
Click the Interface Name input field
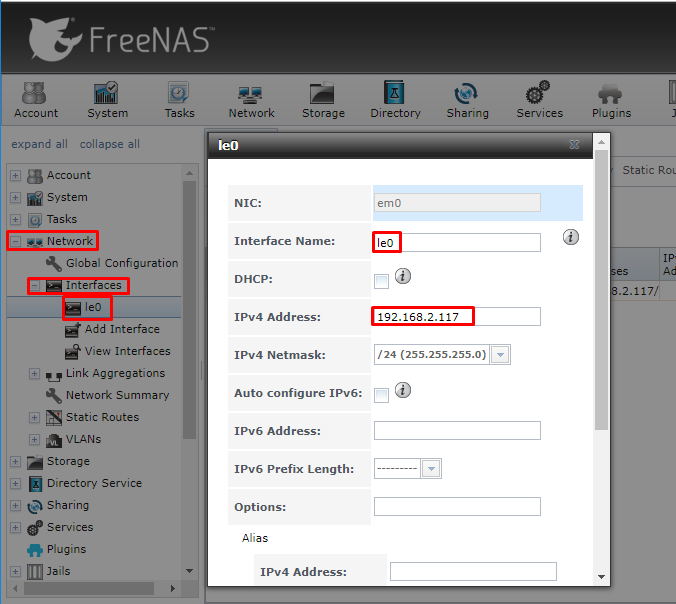(457, 242)
